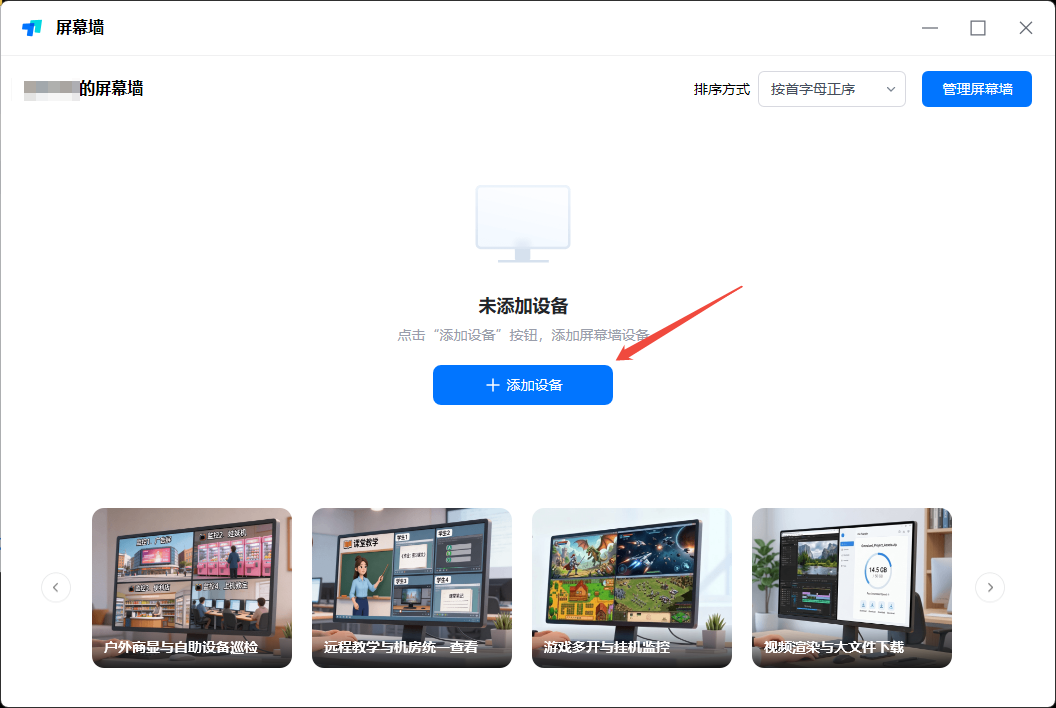The image size is (1056, 708).
Task: Minimize the 屏幕墙 window
Action: pos(930,28)
